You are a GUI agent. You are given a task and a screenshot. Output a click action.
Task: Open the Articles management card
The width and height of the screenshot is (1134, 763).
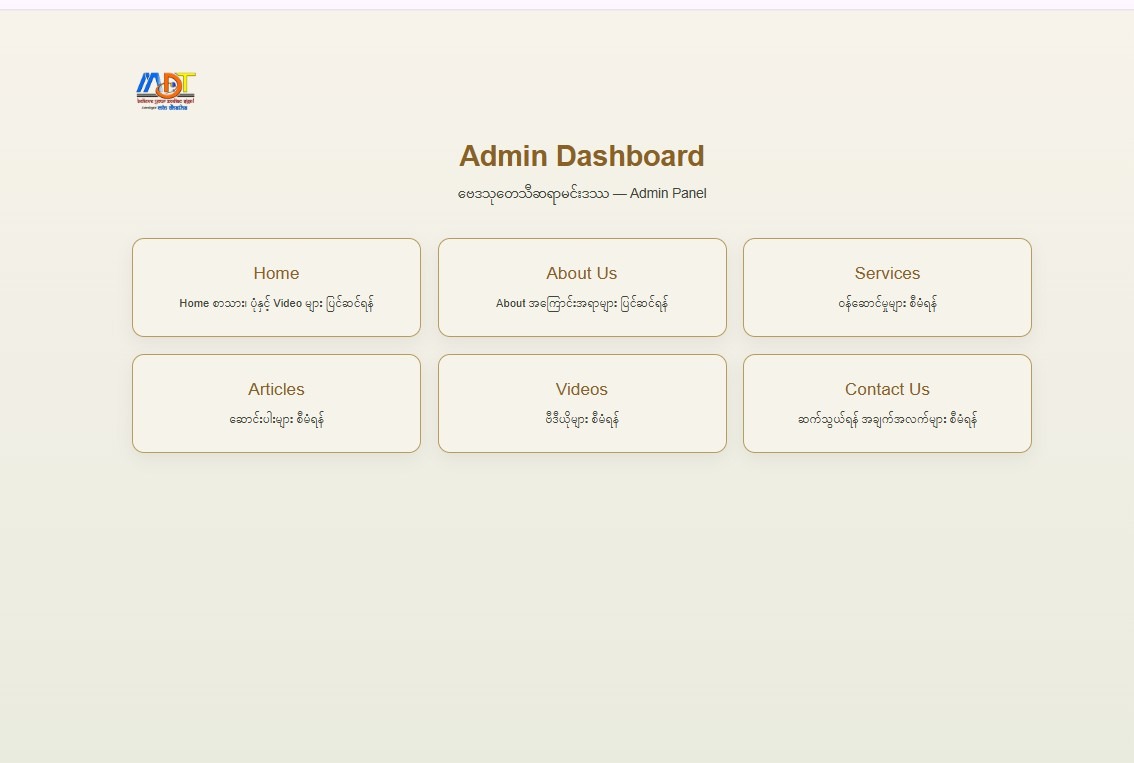click(x=276, y=404)
